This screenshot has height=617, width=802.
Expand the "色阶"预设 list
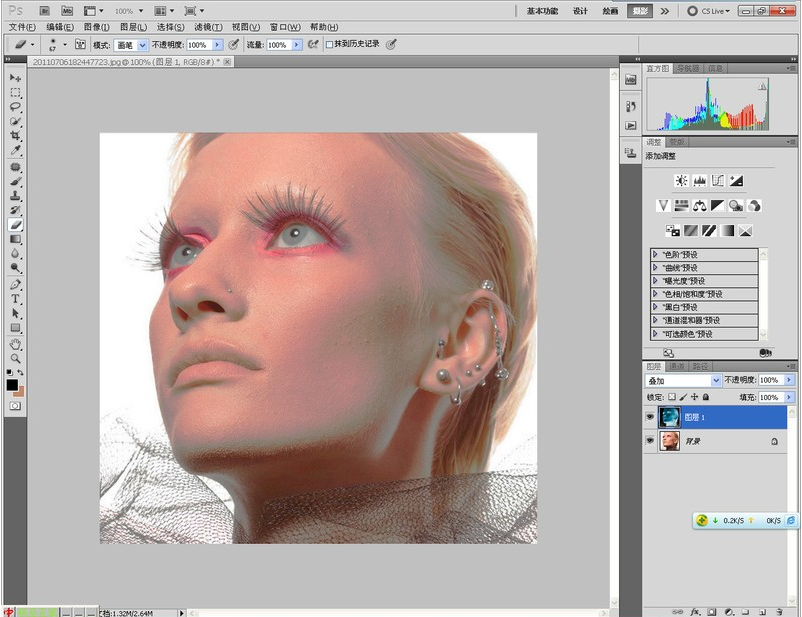click(655, 255)
